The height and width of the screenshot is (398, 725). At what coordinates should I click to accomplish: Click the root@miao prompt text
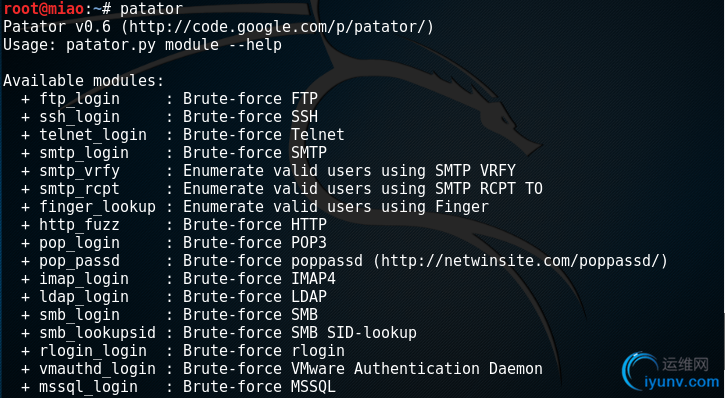[44, 8]
